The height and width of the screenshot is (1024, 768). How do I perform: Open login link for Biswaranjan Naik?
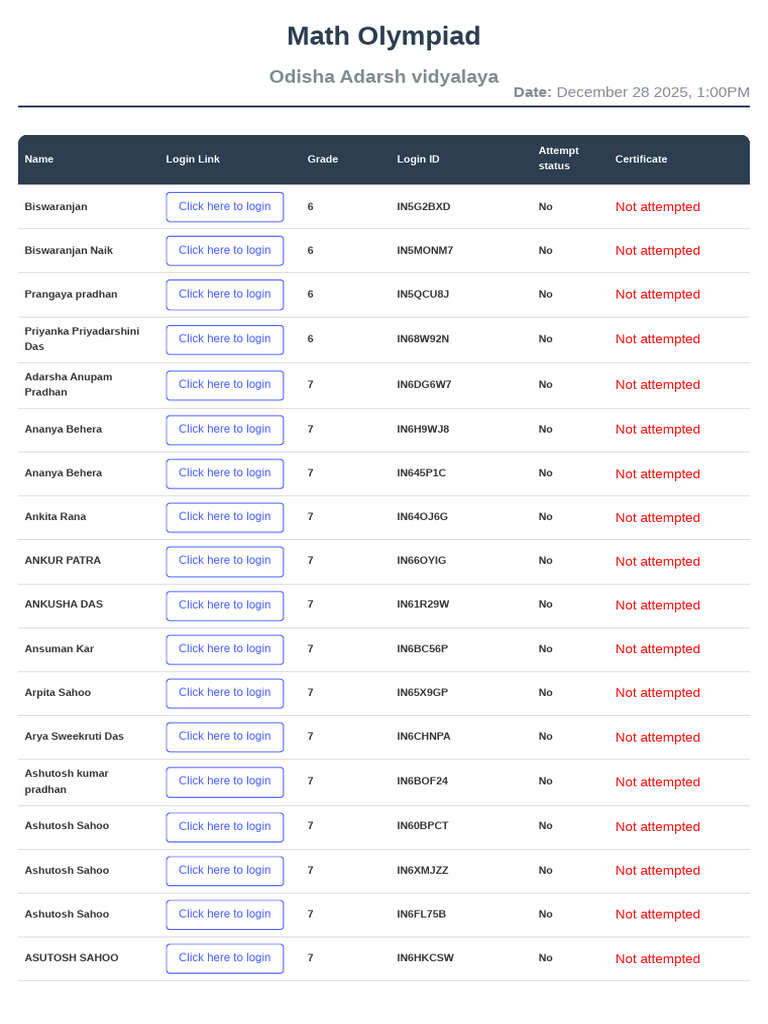225,251
